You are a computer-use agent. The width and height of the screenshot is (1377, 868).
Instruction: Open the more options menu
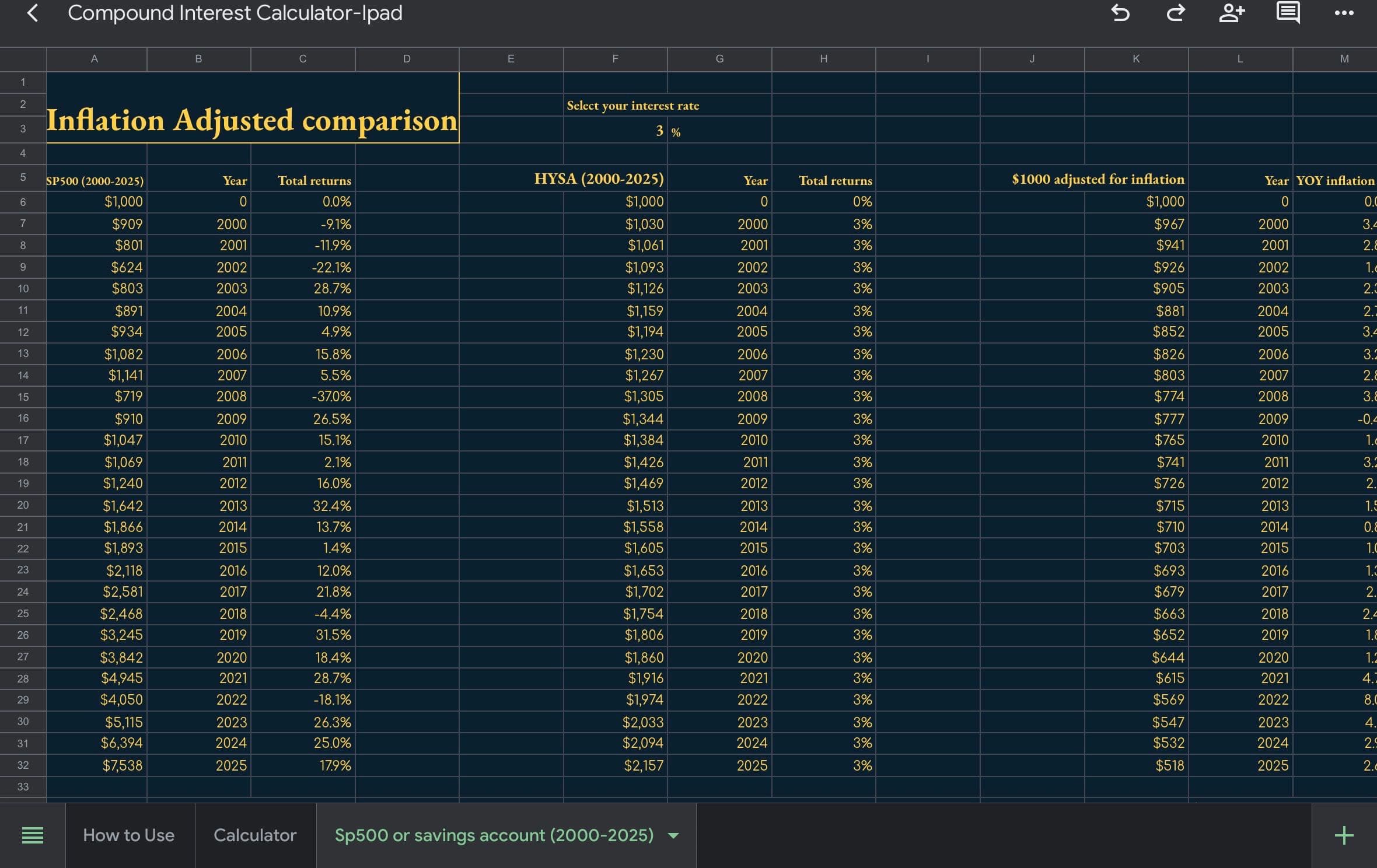point(1344,13)
